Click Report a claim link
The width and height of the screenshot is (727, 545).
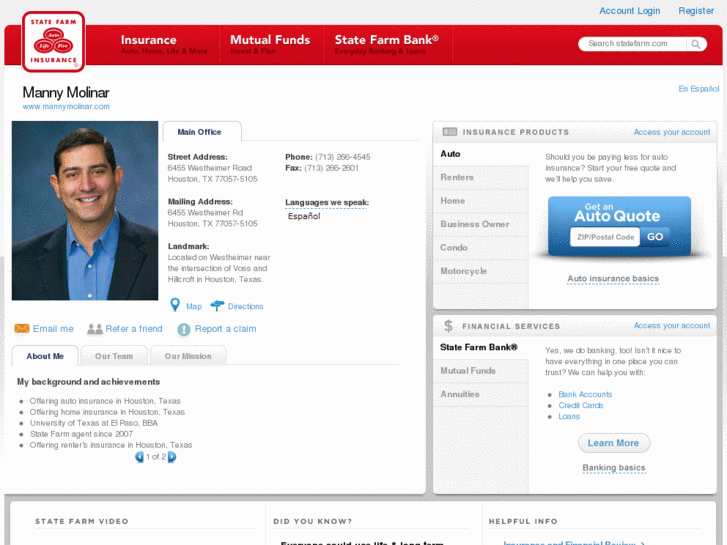click(225, 329)
